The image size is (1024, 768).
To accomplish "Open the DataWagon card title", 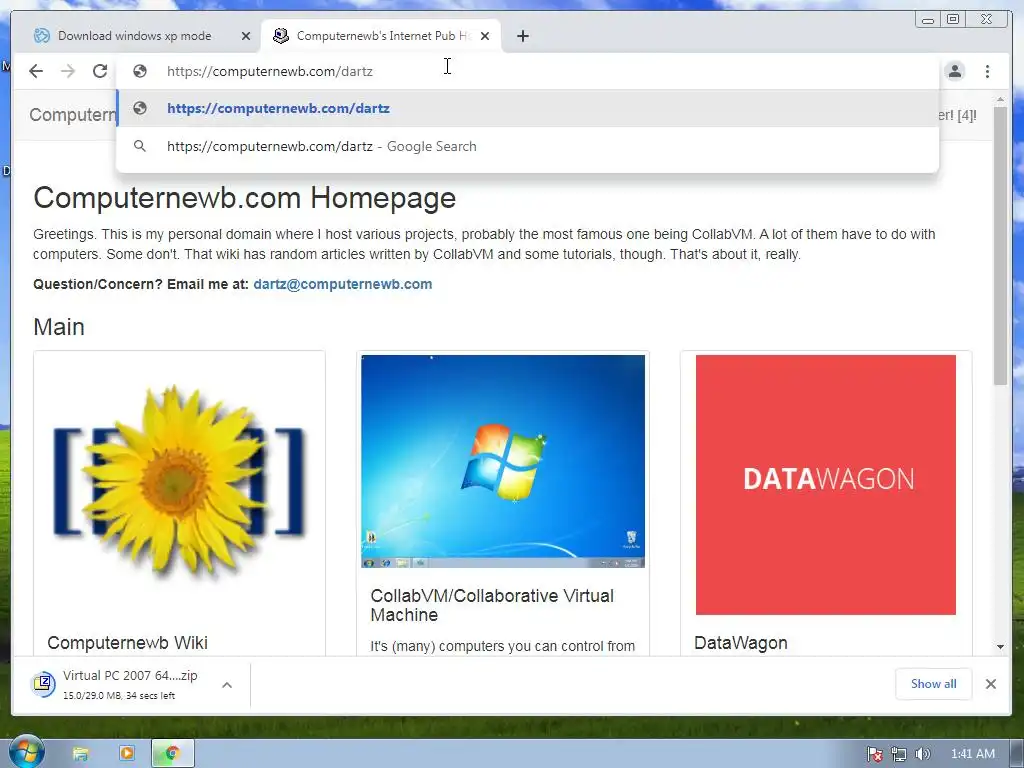I will point(741,643).
